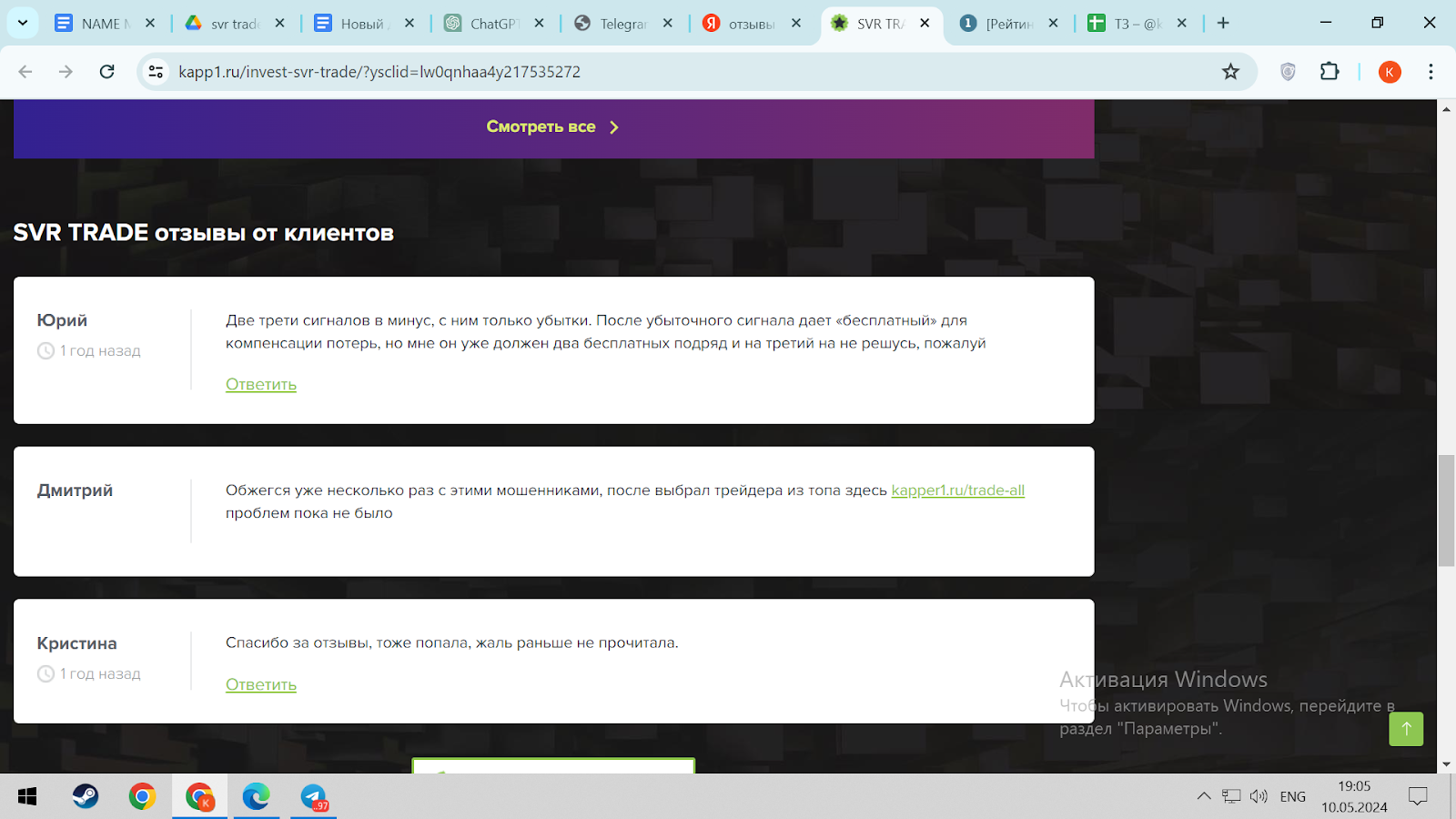Open a new browser tab
The image size is (1456, 819).
coord(1223,24)
